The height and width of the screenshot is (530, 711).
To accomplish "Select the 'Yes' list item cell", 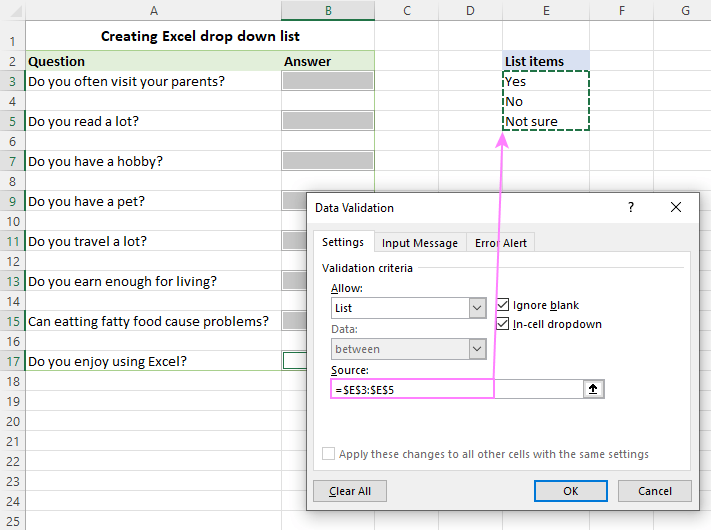I will click(x=546, y=81).
